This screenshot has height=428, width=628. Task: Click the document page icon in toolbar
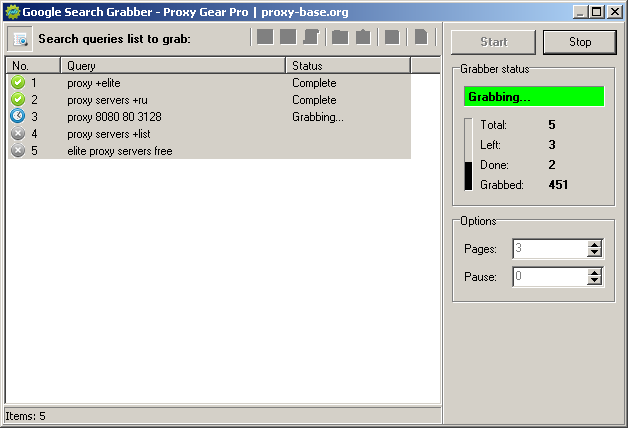click(x=421, y=38)
